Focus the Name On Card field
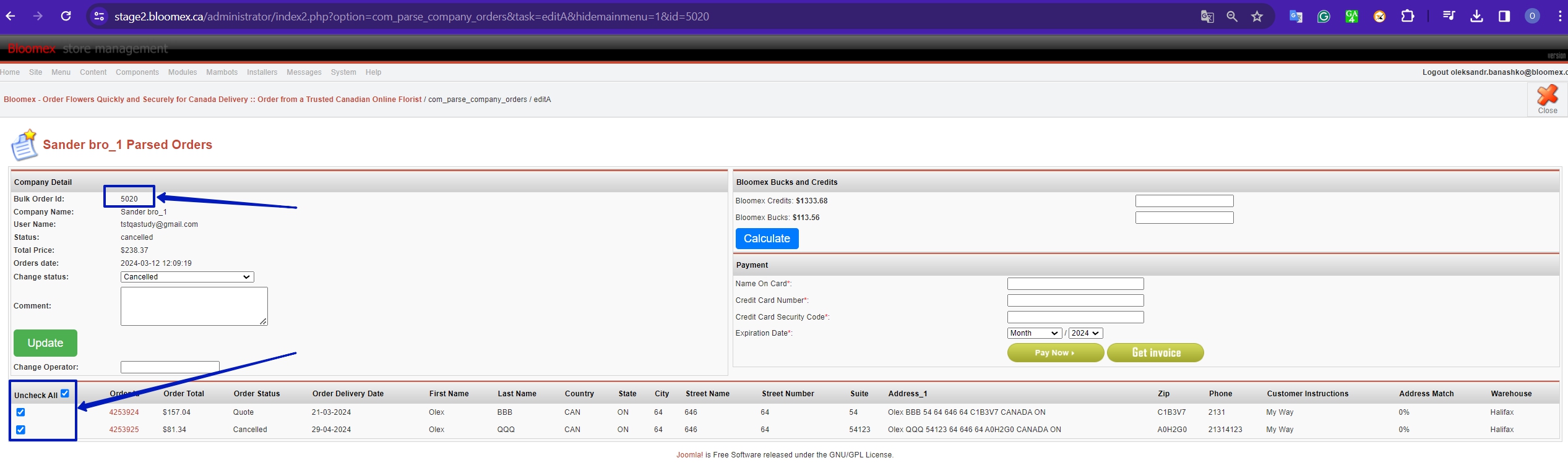Screen dimensions: 1568x463 1075,284
